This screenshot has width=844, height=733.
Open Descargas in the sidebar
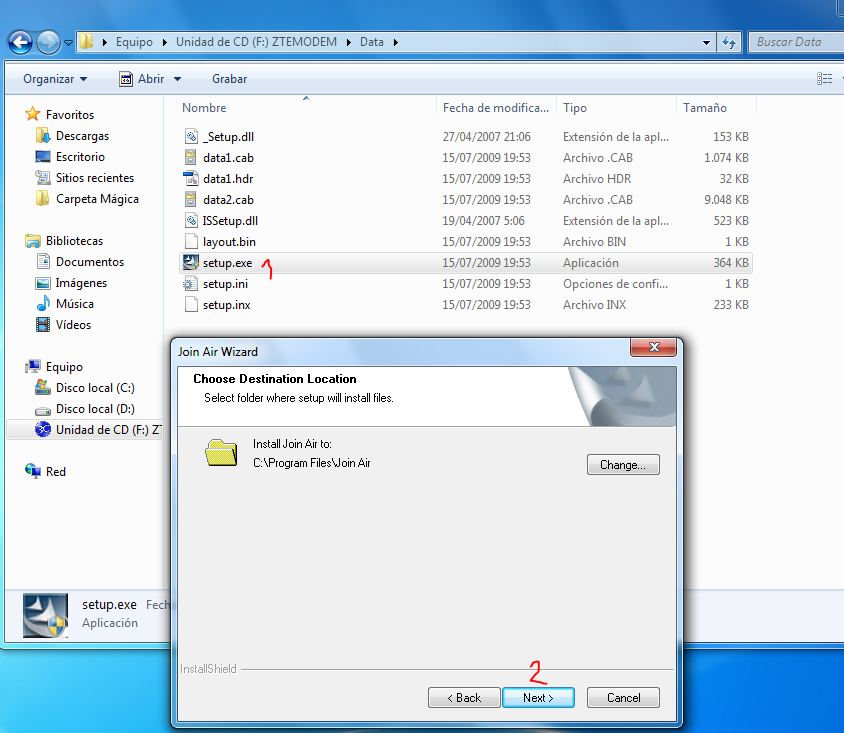82,136
